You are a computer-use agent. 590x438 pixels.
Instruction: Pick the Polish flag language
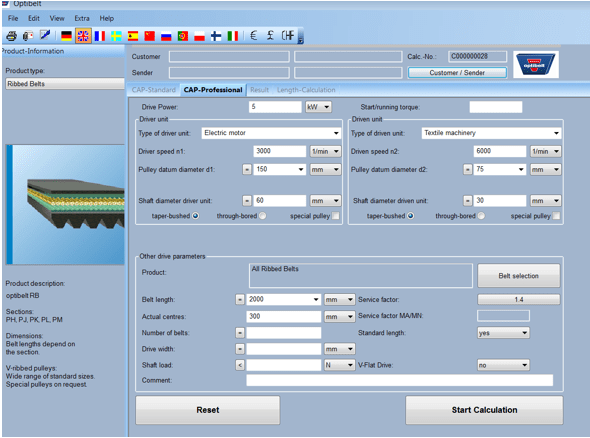[x=199, y=36]
